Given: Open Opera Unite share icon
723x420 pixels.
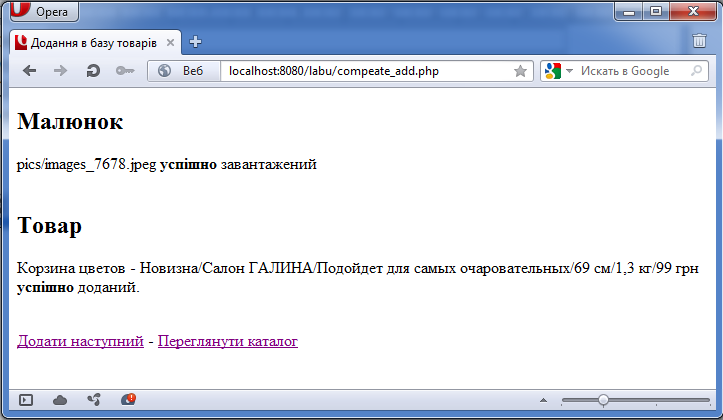Looking at the screenshot, I should tap(94, 400).
